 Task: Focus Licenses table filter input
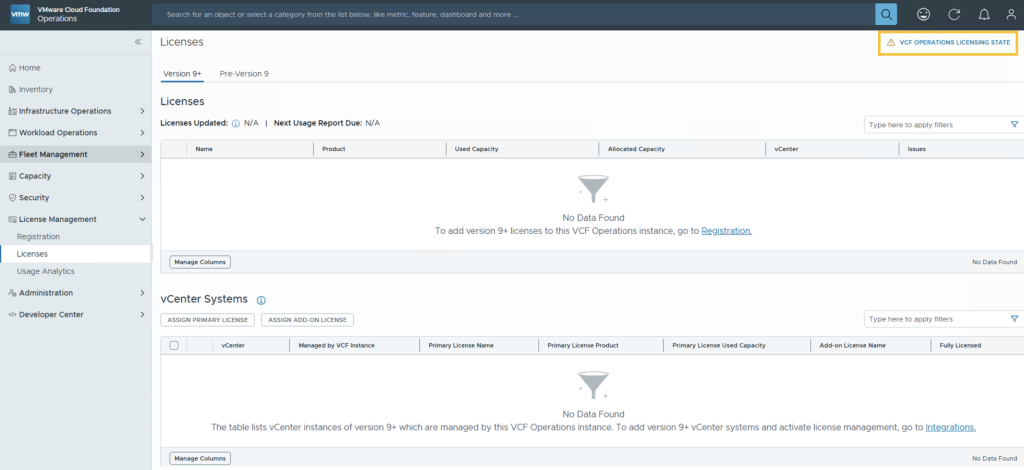tap(938, 125)
